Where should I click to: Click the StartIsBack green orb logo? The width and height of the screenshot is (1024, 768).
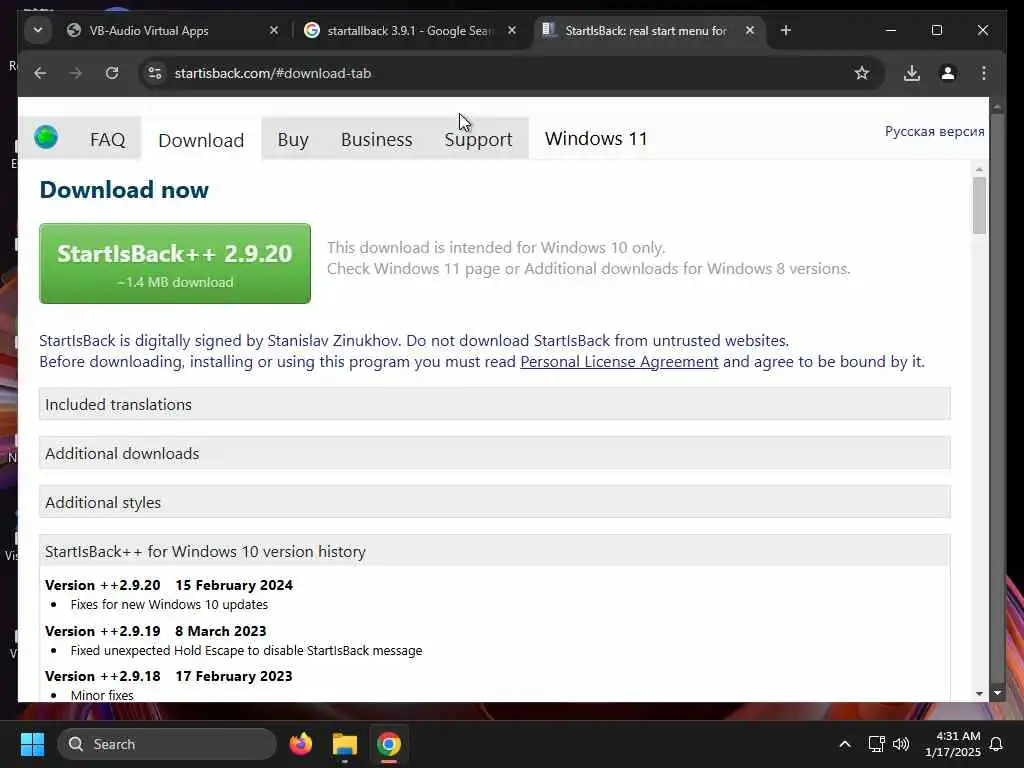click(x=46, y=137)
